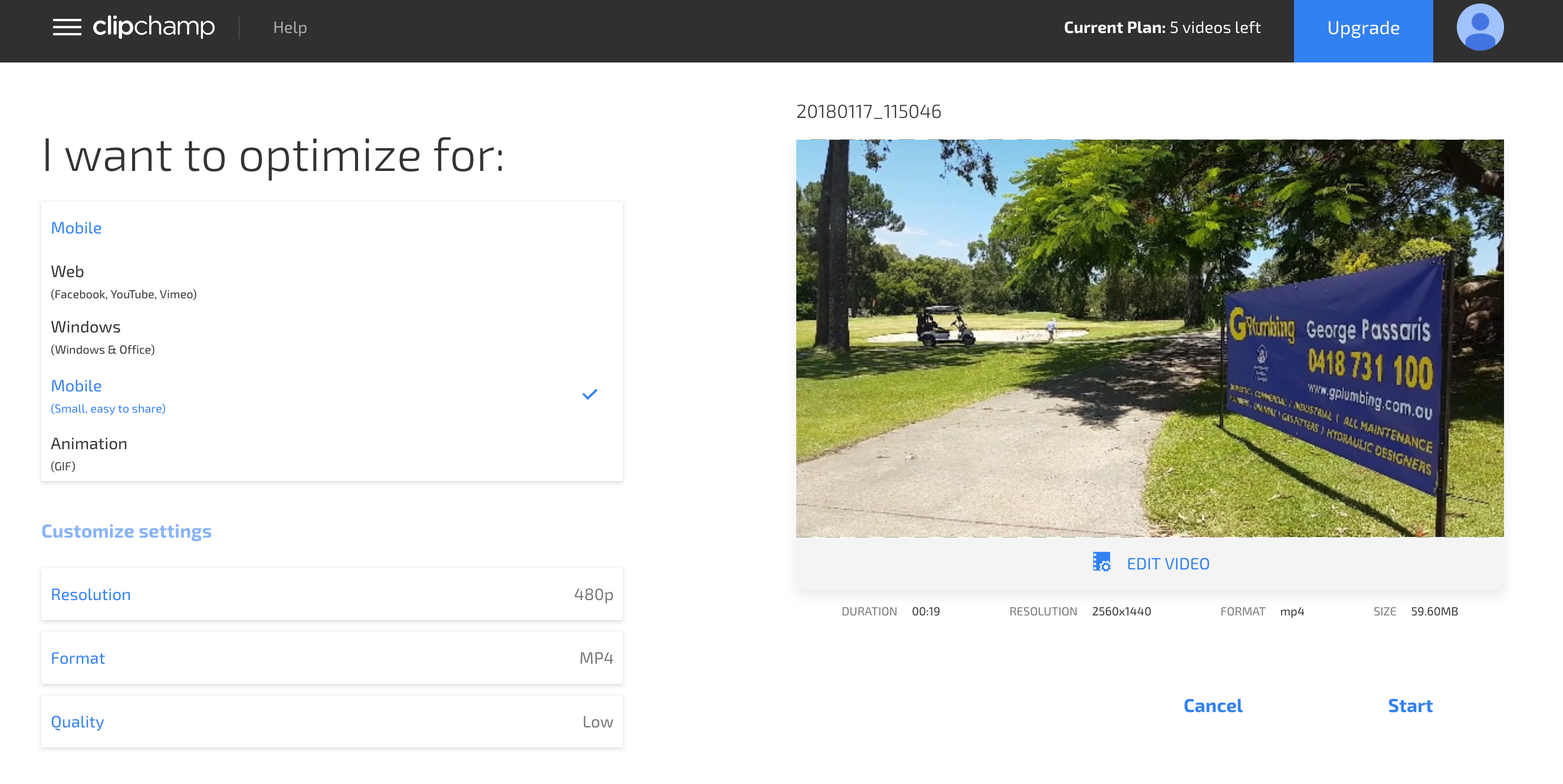
Task: Open the user profile avatar
Action: [x=1479, y=27]
